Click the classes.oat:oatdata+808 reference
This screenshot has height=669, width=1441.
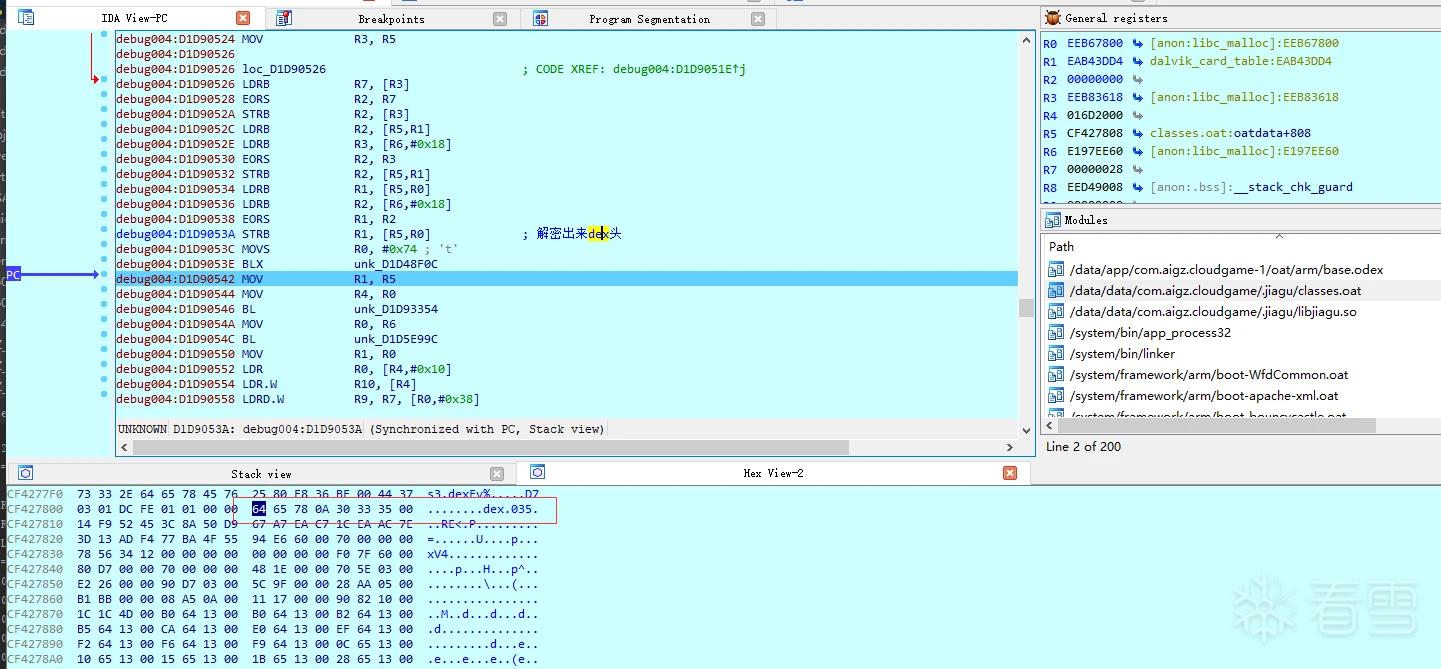[1230, 133]
